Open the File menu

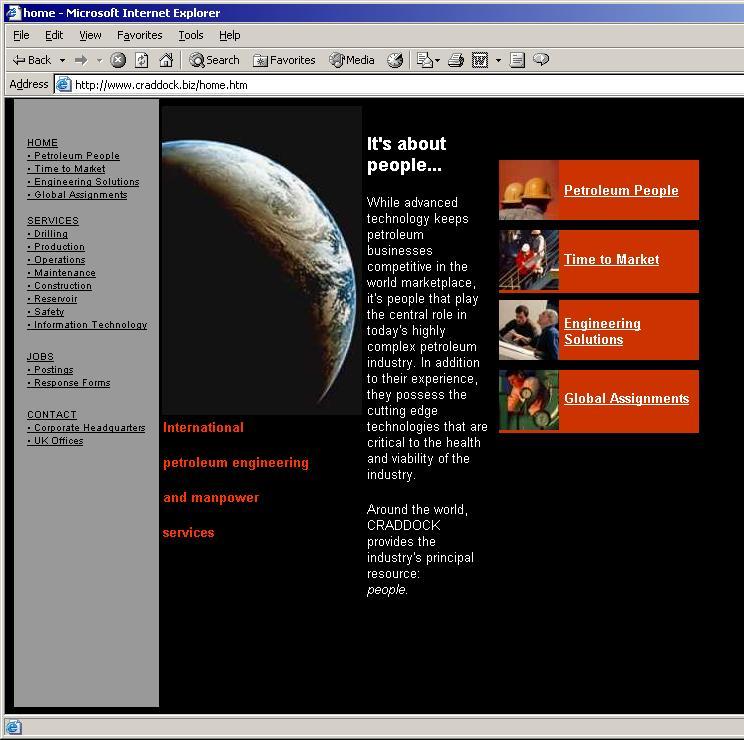(21, 35)
